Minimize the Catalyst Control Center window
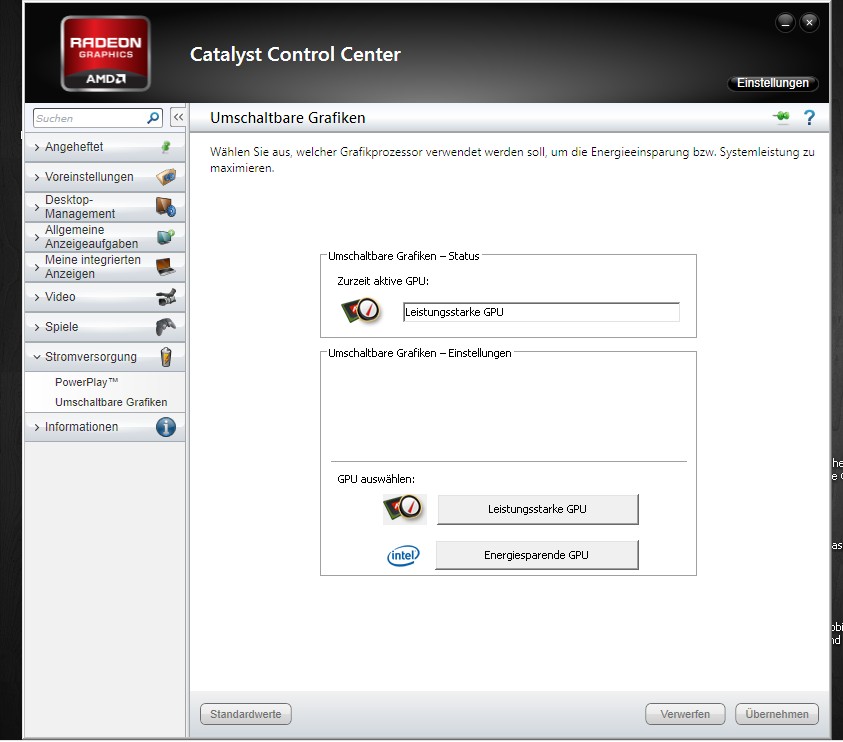This screenshot has height=742, width=843. (785, 23)
